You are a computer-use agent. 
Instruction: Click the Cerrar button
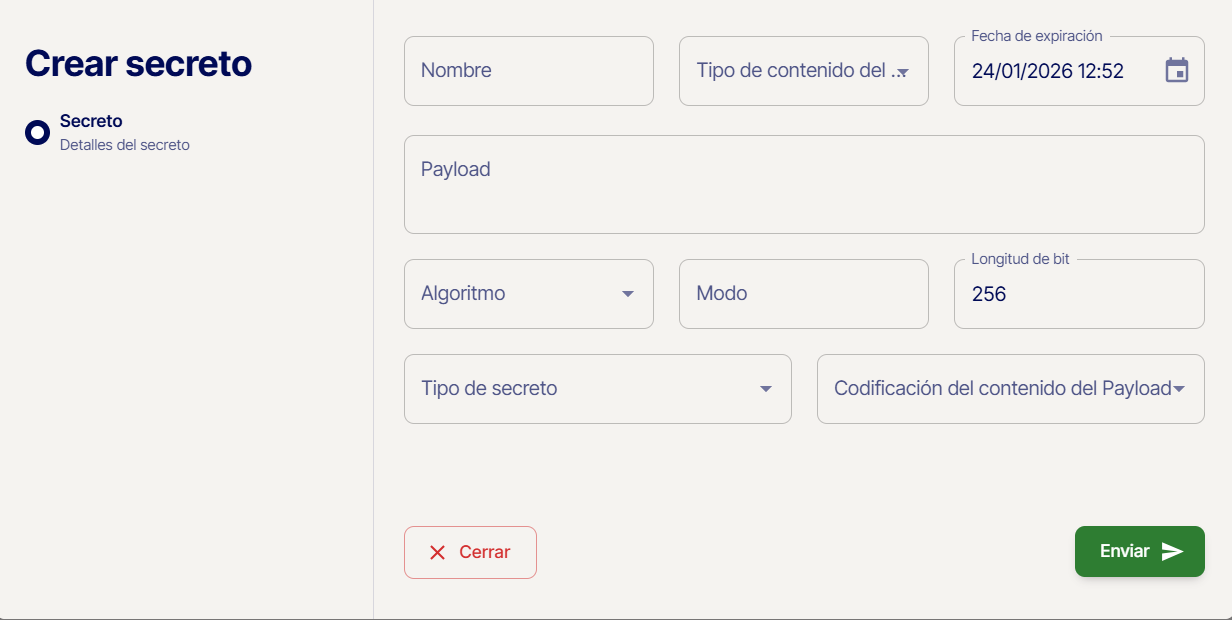[470, 551]
